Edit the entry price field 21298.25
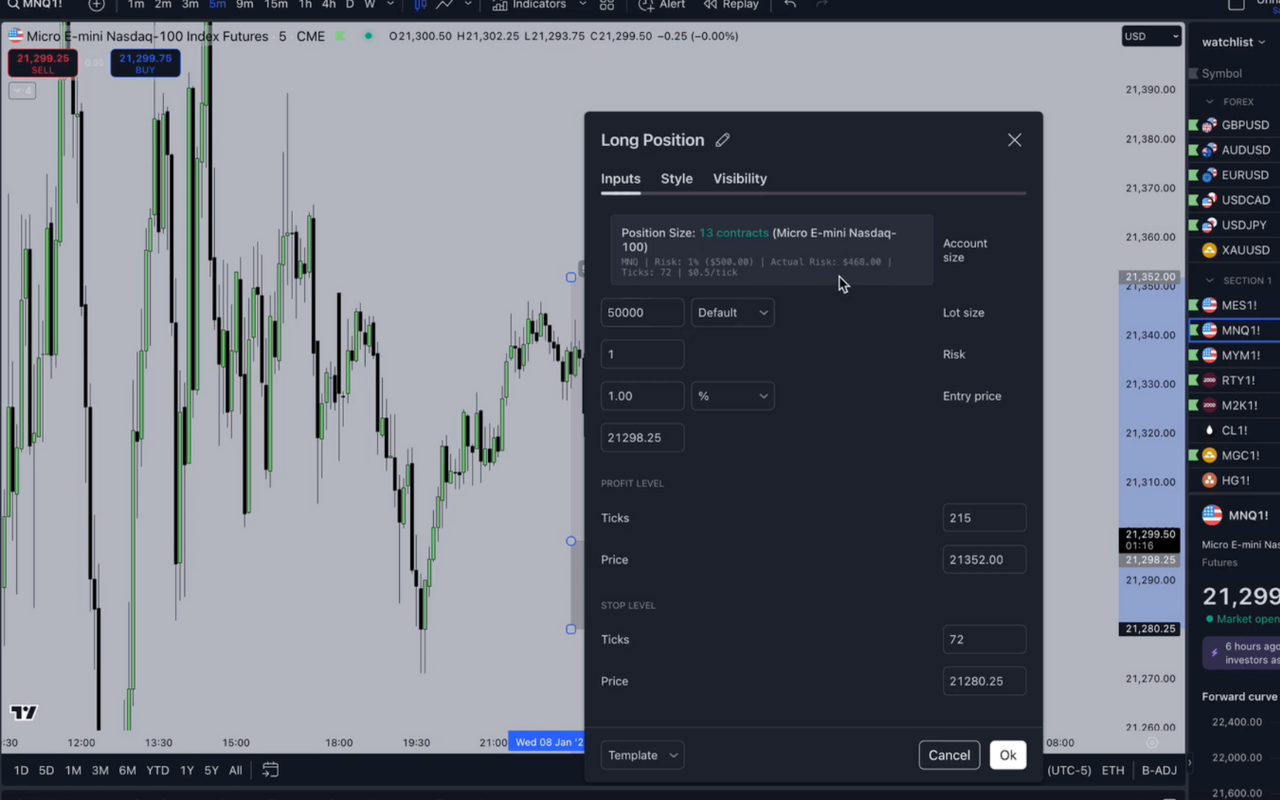Viewport: 1280px width, 800px height. [x=643, y=437]
